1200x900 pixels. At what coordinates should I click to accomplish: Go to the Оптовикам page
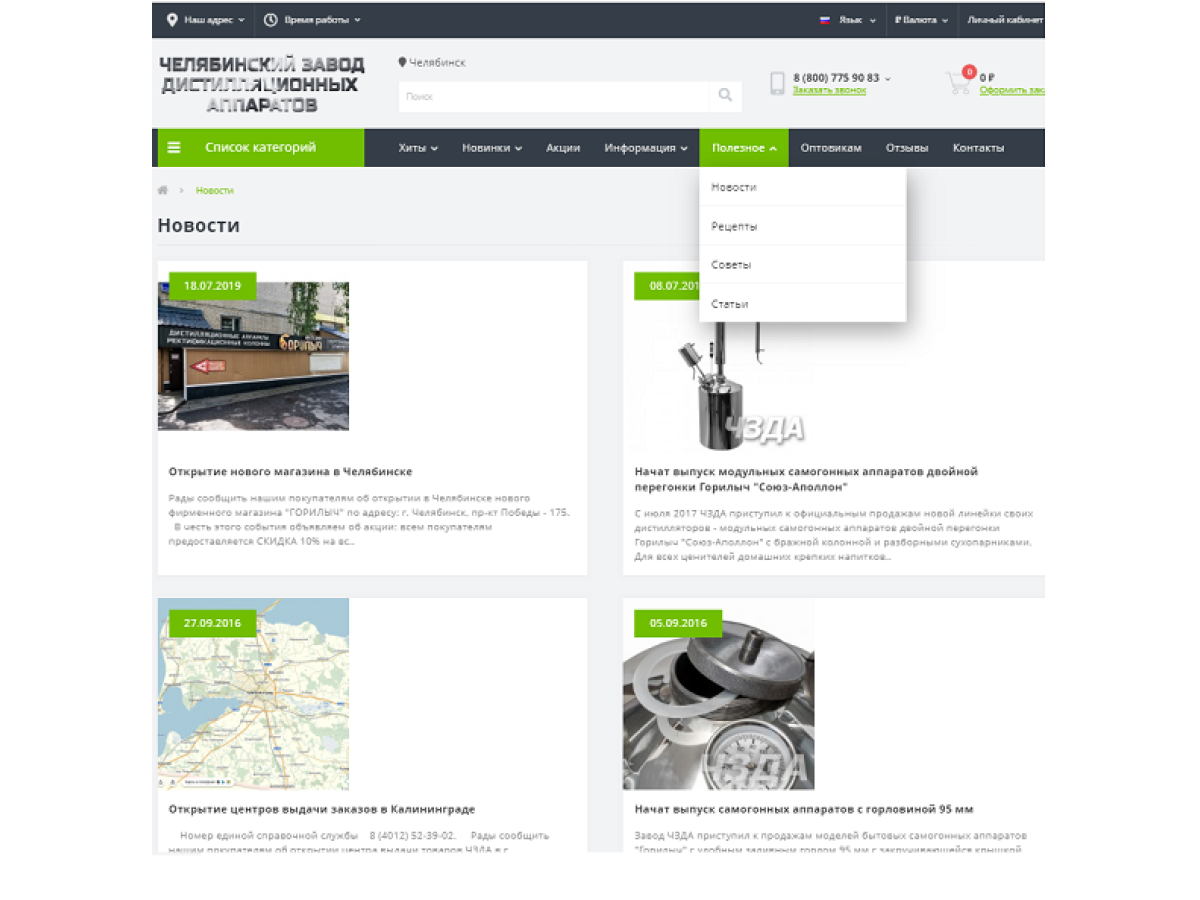(x=830, y=148)
